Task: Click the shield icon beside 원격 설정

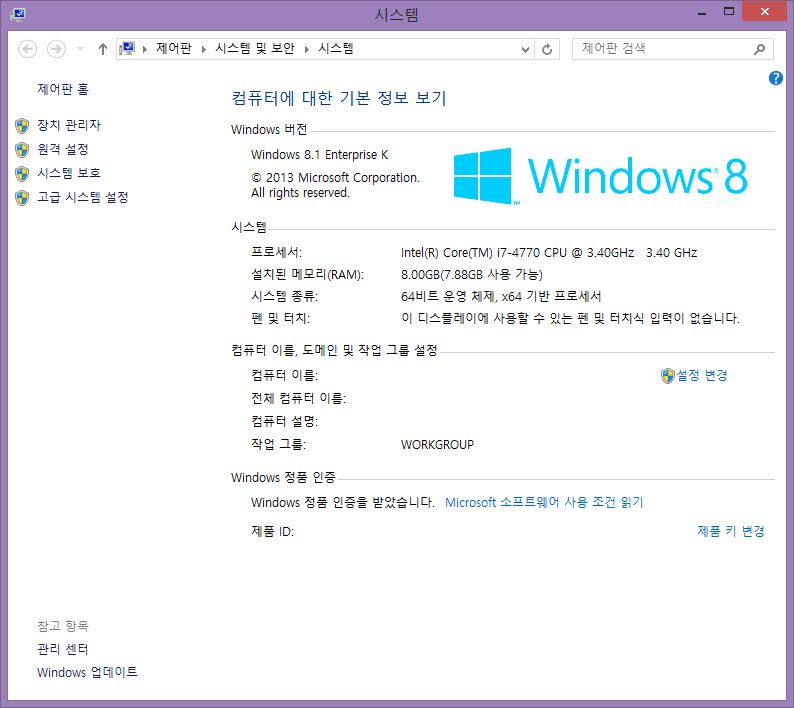Action: tap(22, 149)
